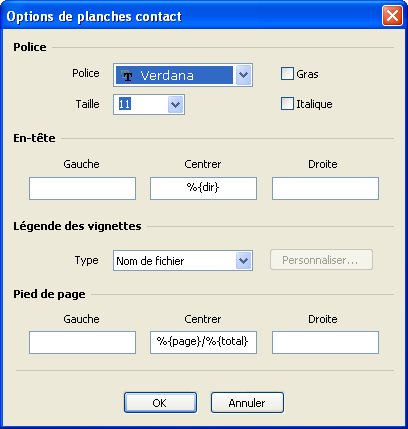
Task: Click the Personnaliser… button
Action: (321, 260)
